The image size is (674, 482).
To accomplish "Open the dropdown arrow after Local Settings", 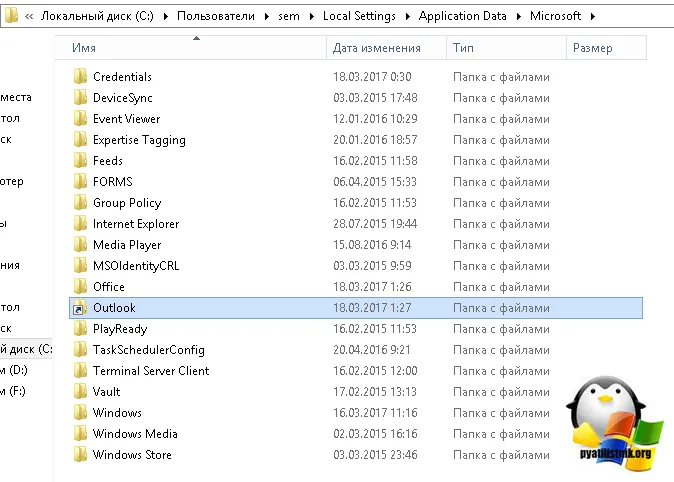I will (408, 17).
